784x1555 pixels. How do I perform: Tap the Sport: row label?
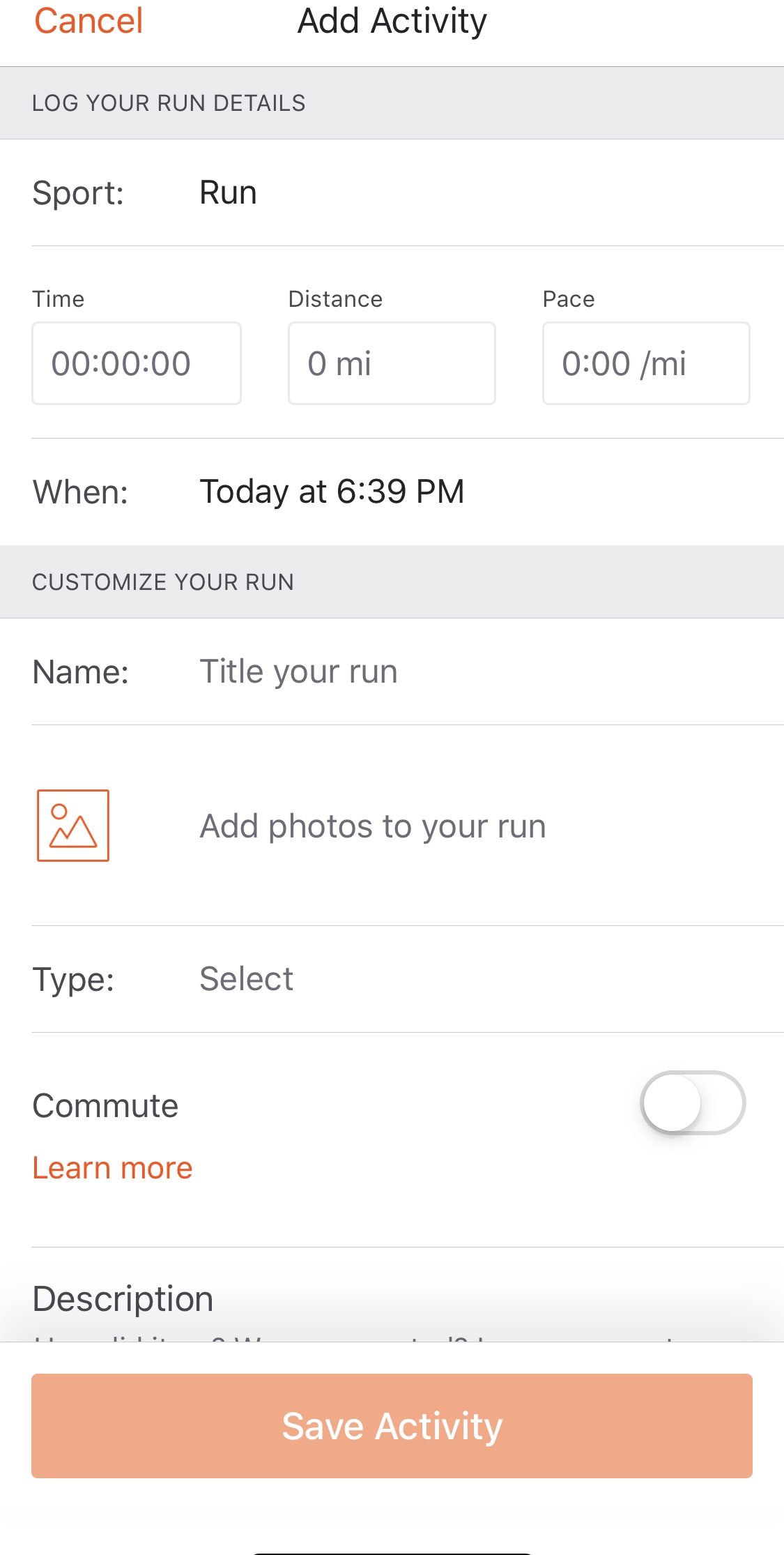coord(78,193)
